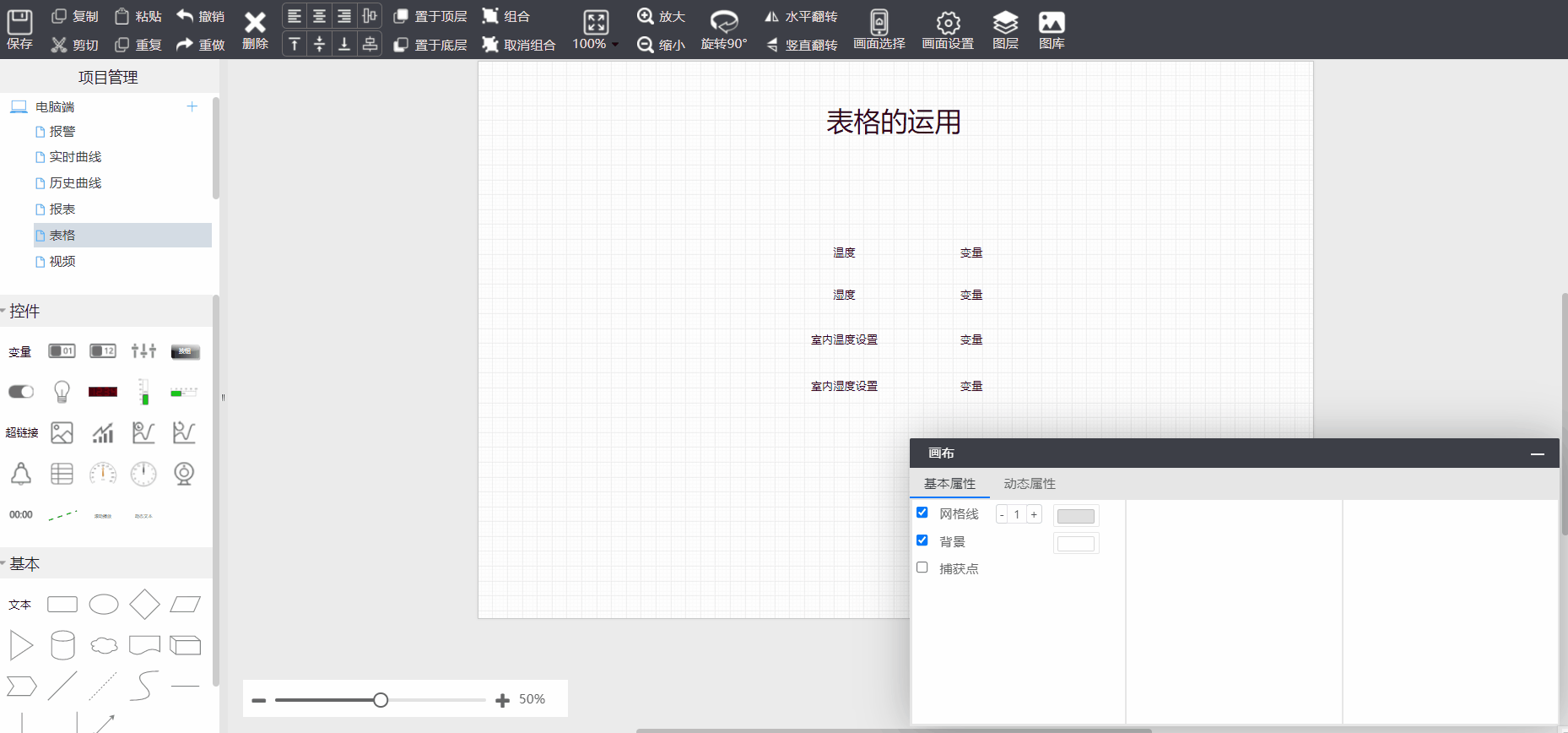The image size is (1568, 733).
Task: Increase grid size with plus stepper
Action: pyautogui.click(x=1034, y=514)
